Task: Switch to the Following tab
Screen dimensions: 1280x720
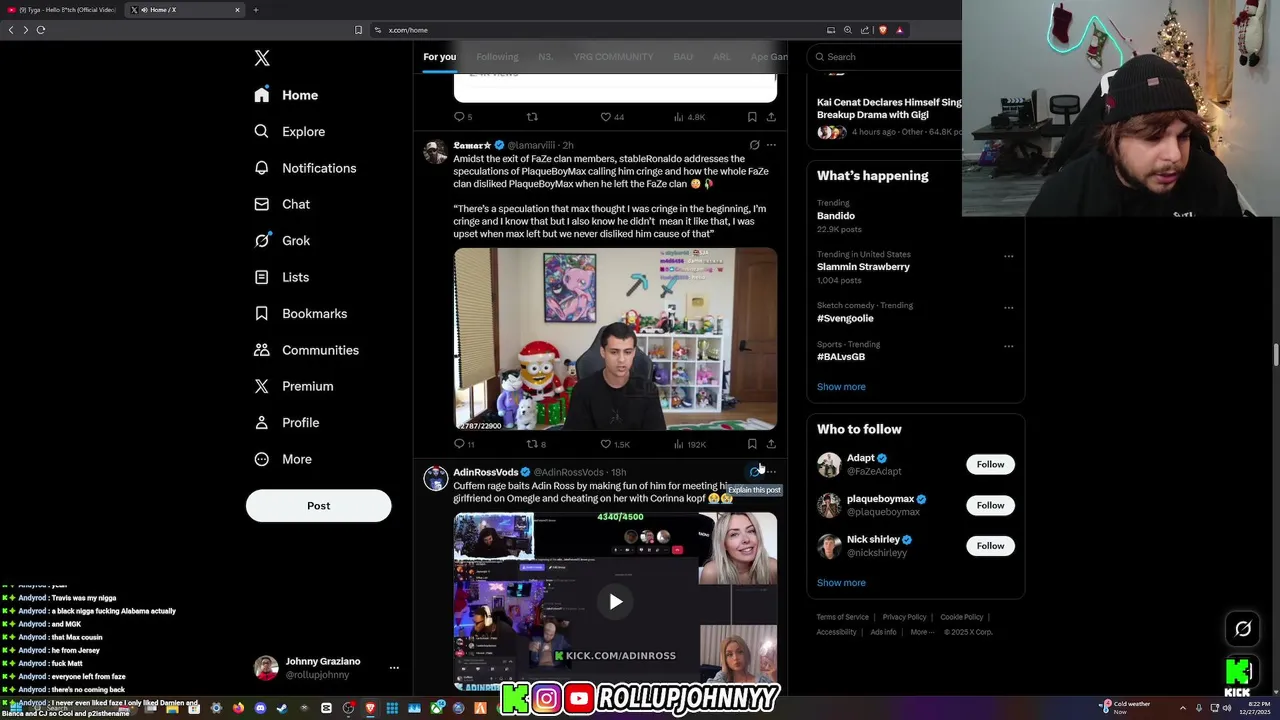Action: [x=497, y=57]
